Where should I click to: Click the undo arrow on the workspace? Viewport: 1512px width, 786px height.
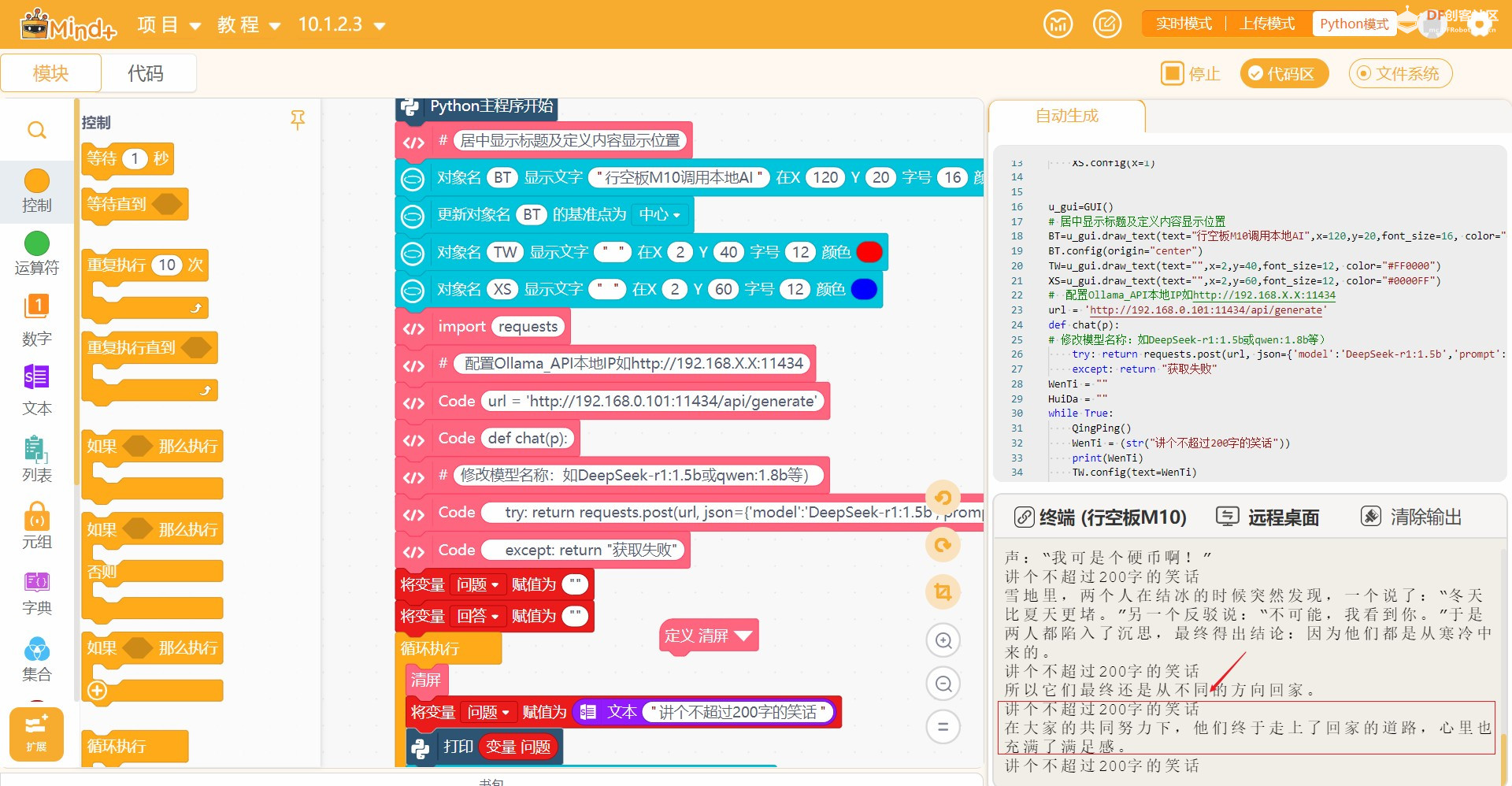pos(943,498)
